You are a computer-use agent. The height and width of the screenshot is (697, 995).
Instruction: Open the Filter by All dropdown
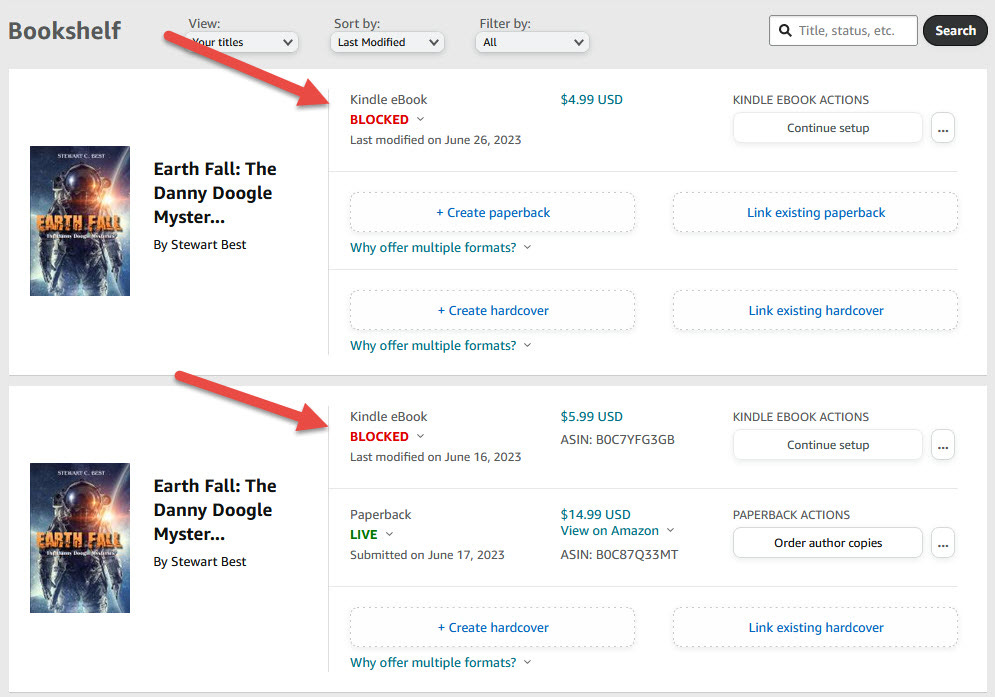tap(532, 43)
